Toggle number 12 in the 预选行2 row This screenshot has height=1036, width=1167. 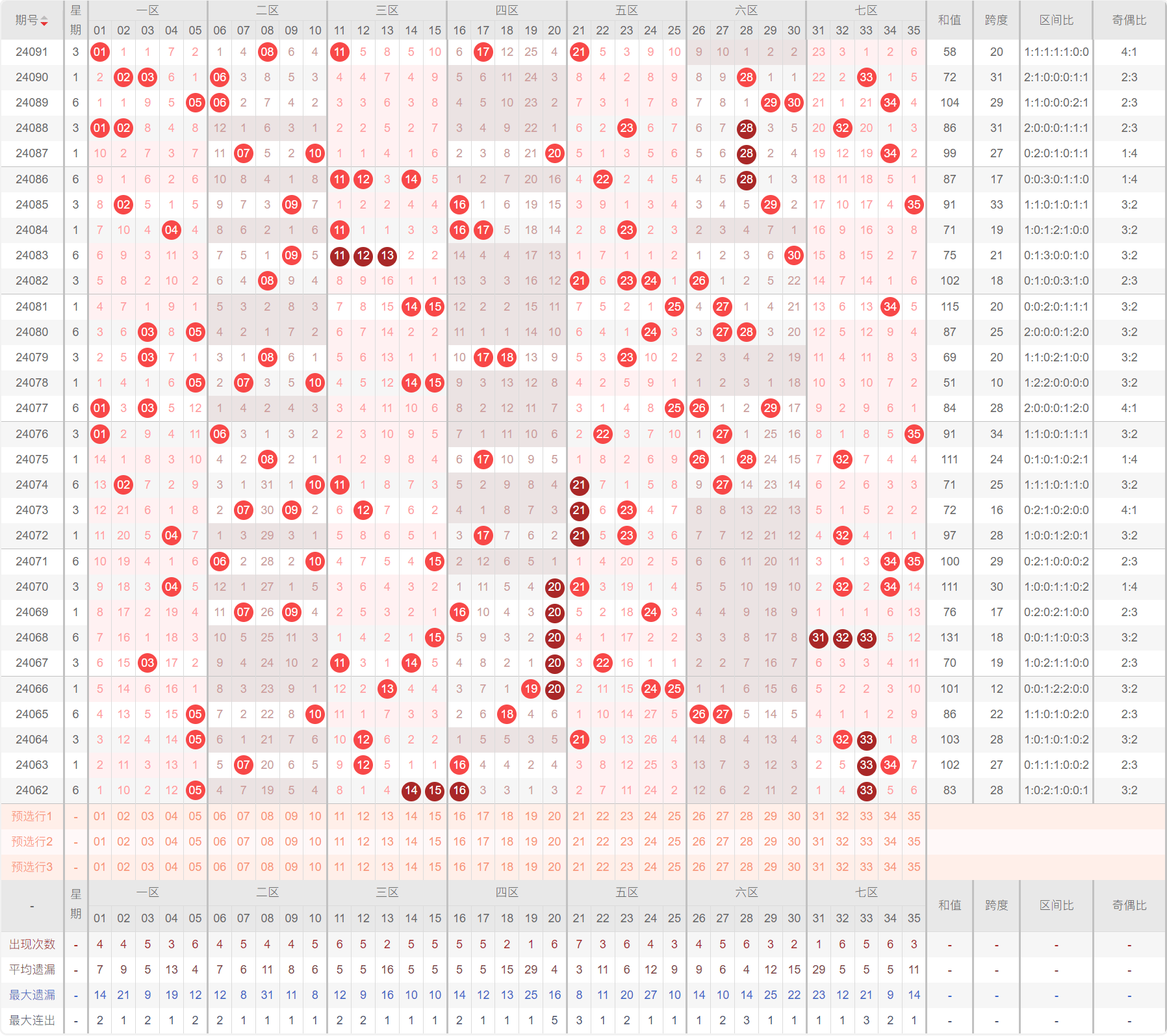click(x=363, y=842)
